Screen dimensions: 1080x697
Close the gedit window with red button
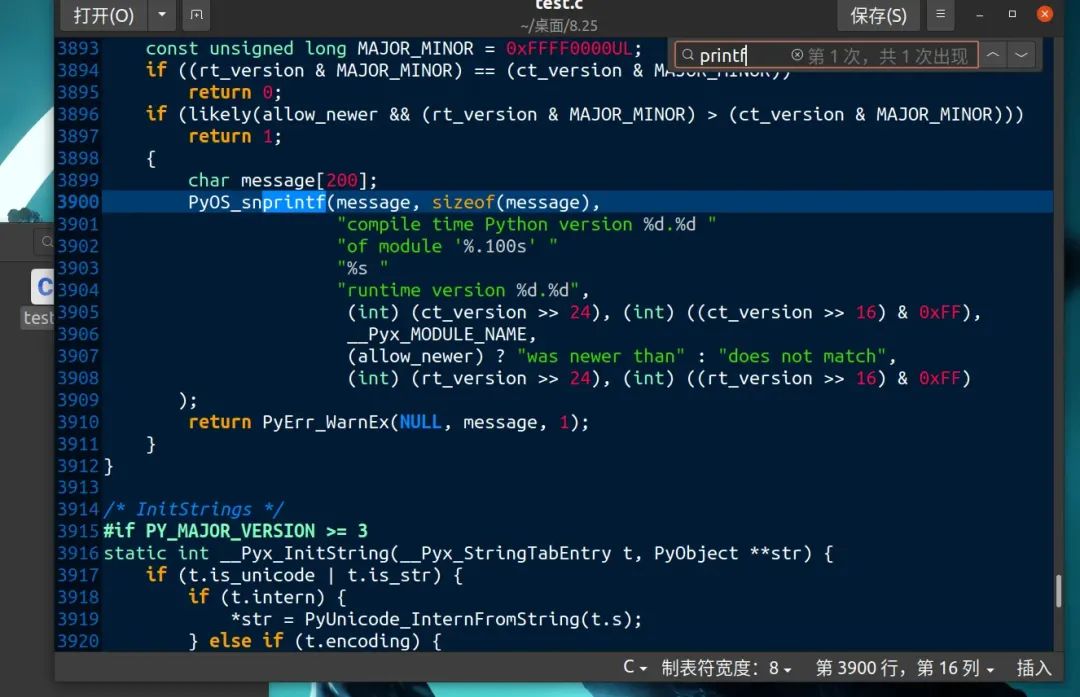point(1044,14)
